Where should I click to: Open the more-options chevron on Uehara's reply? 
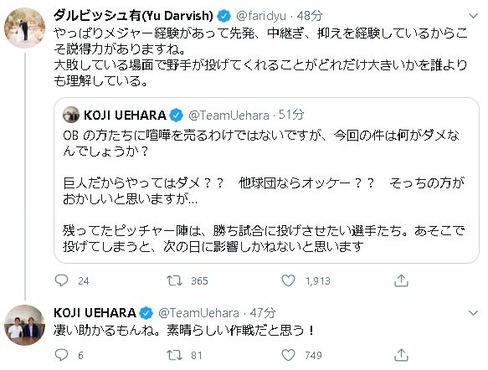pos(473,313)
